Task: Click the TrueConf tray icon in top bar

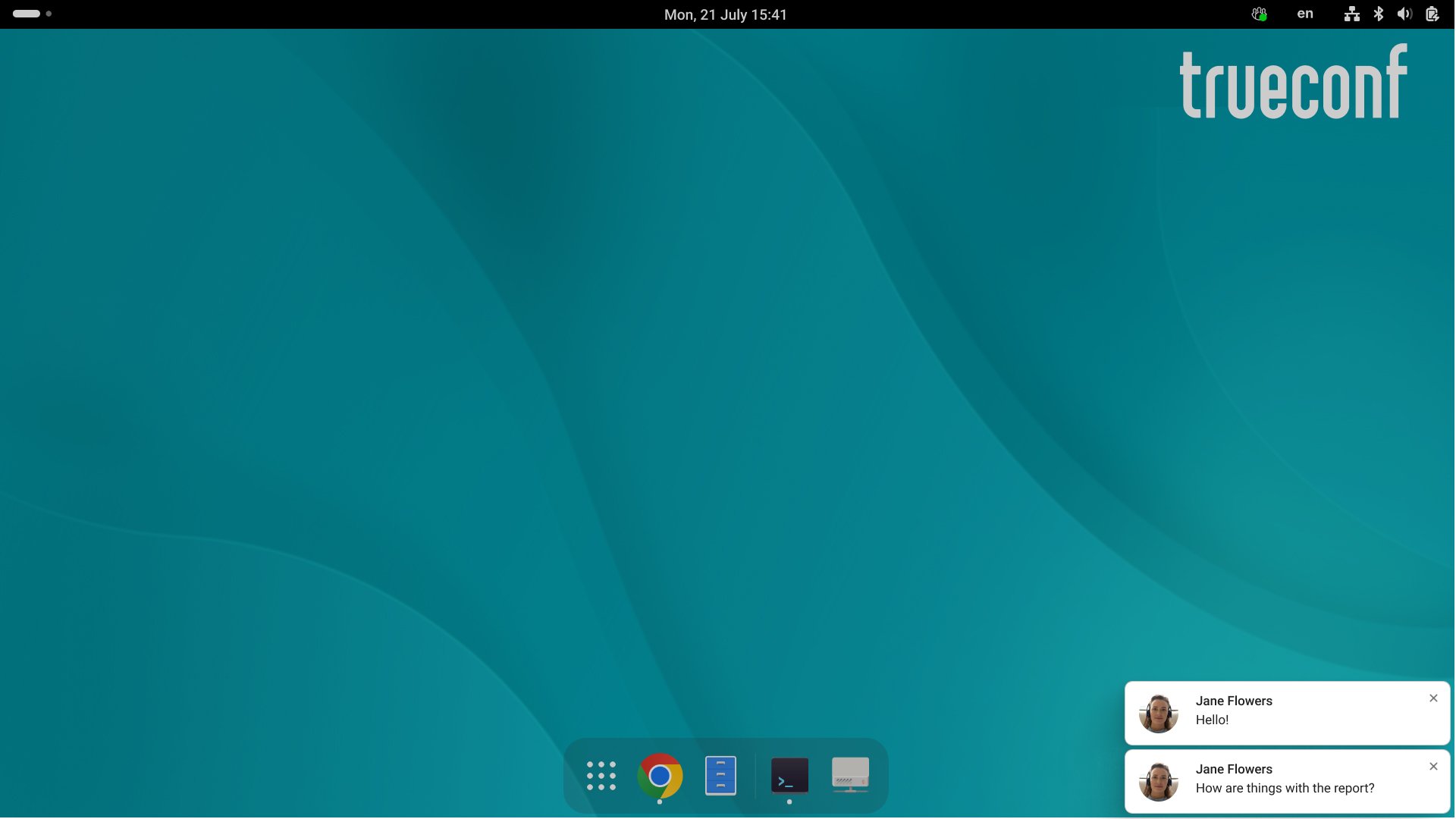Action: click(x=1259, y=14)
